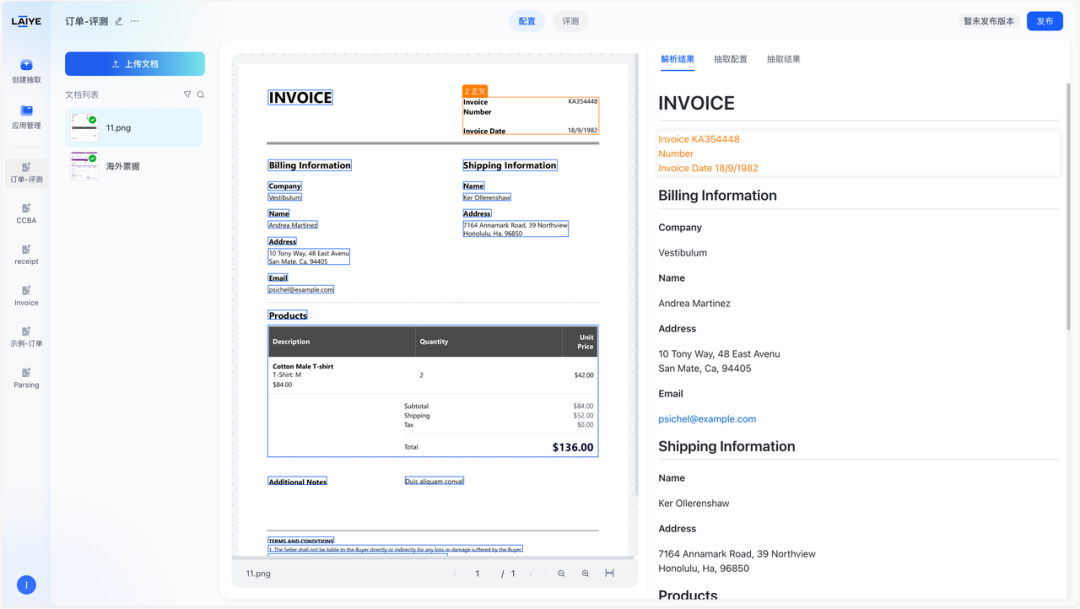The height and width of the screenshot is (609, 1080).
Task: Switch to the 评测 tab
Action: tap(570, 21)
